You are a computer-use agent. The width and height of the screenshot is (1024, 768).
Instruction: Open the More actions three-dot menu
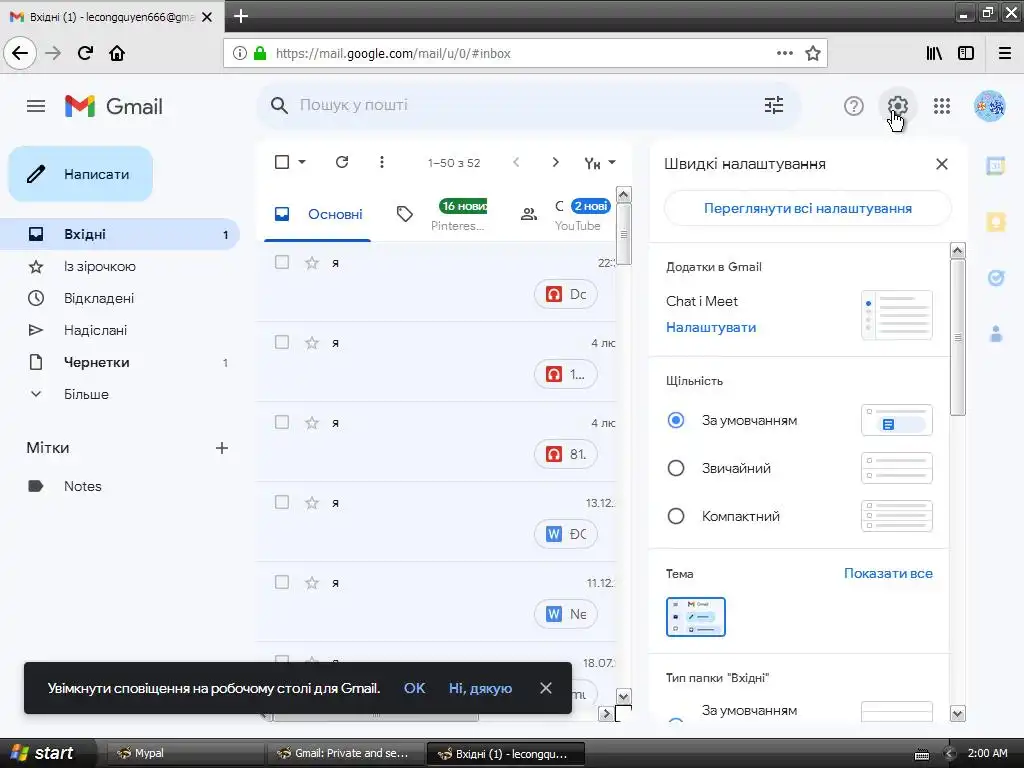coord(382,162)
